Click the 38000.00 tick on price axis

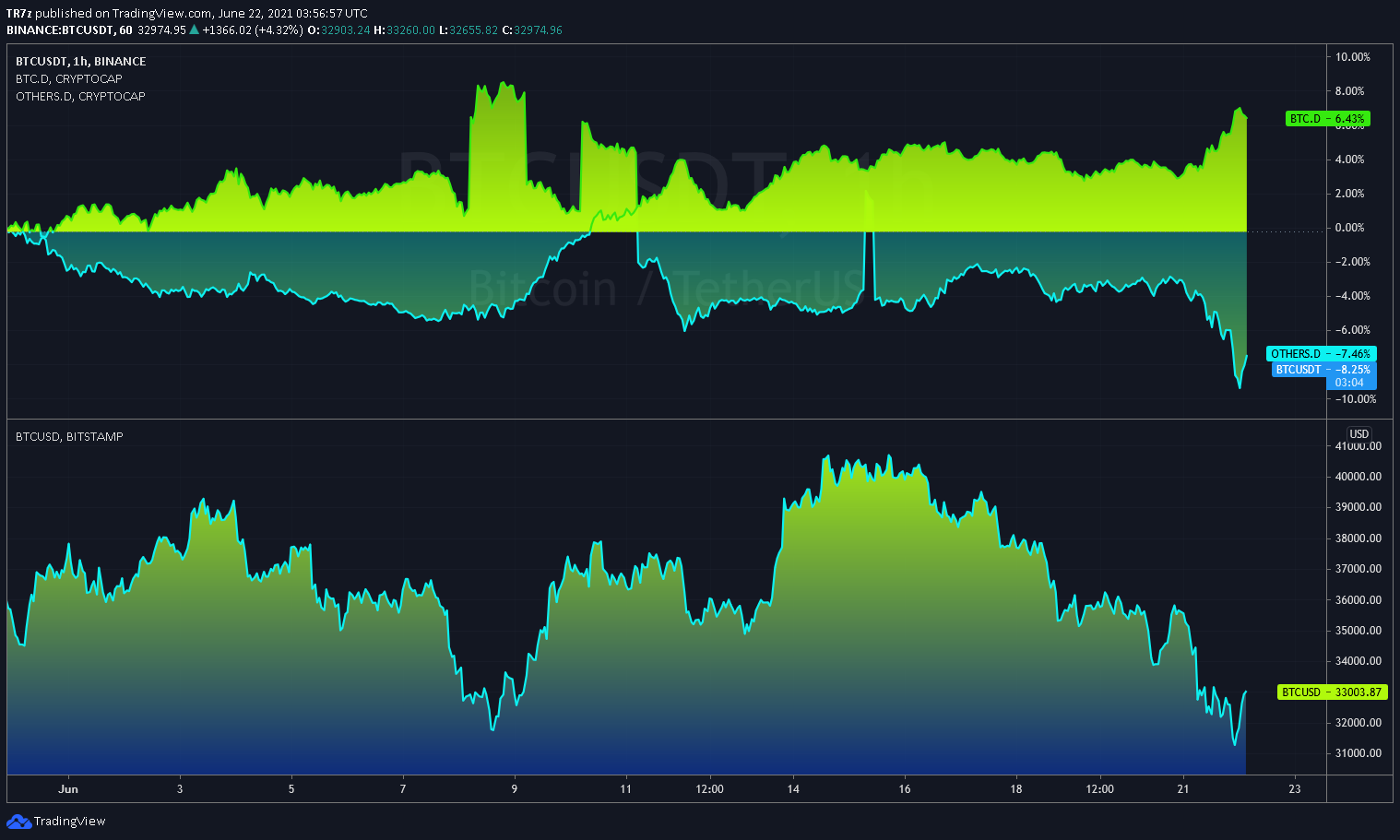pos(1358,538)
